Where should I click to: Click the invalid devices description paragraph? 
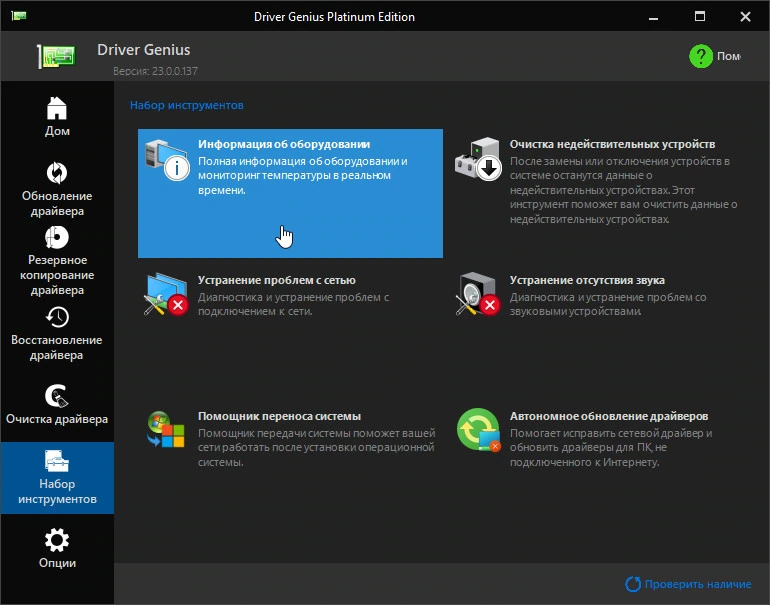624,190
